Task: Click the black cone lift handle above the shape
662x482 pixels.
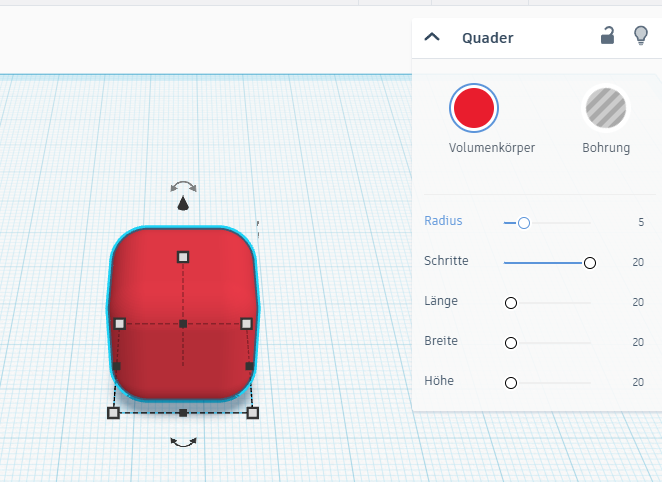Action: [x=183, y=203]
